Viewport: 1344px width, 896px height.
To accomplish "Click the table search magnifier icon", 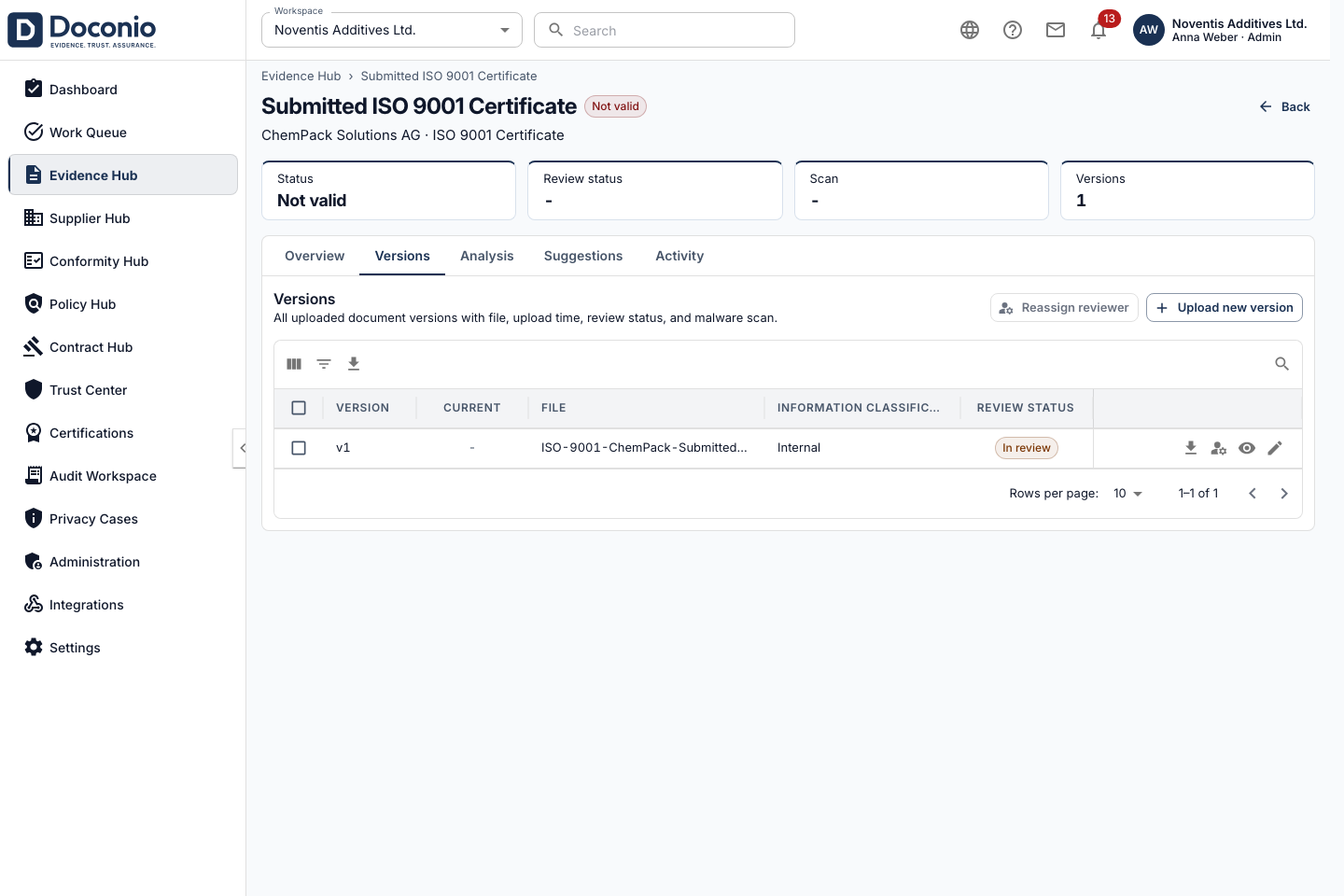I will 1282,364.
